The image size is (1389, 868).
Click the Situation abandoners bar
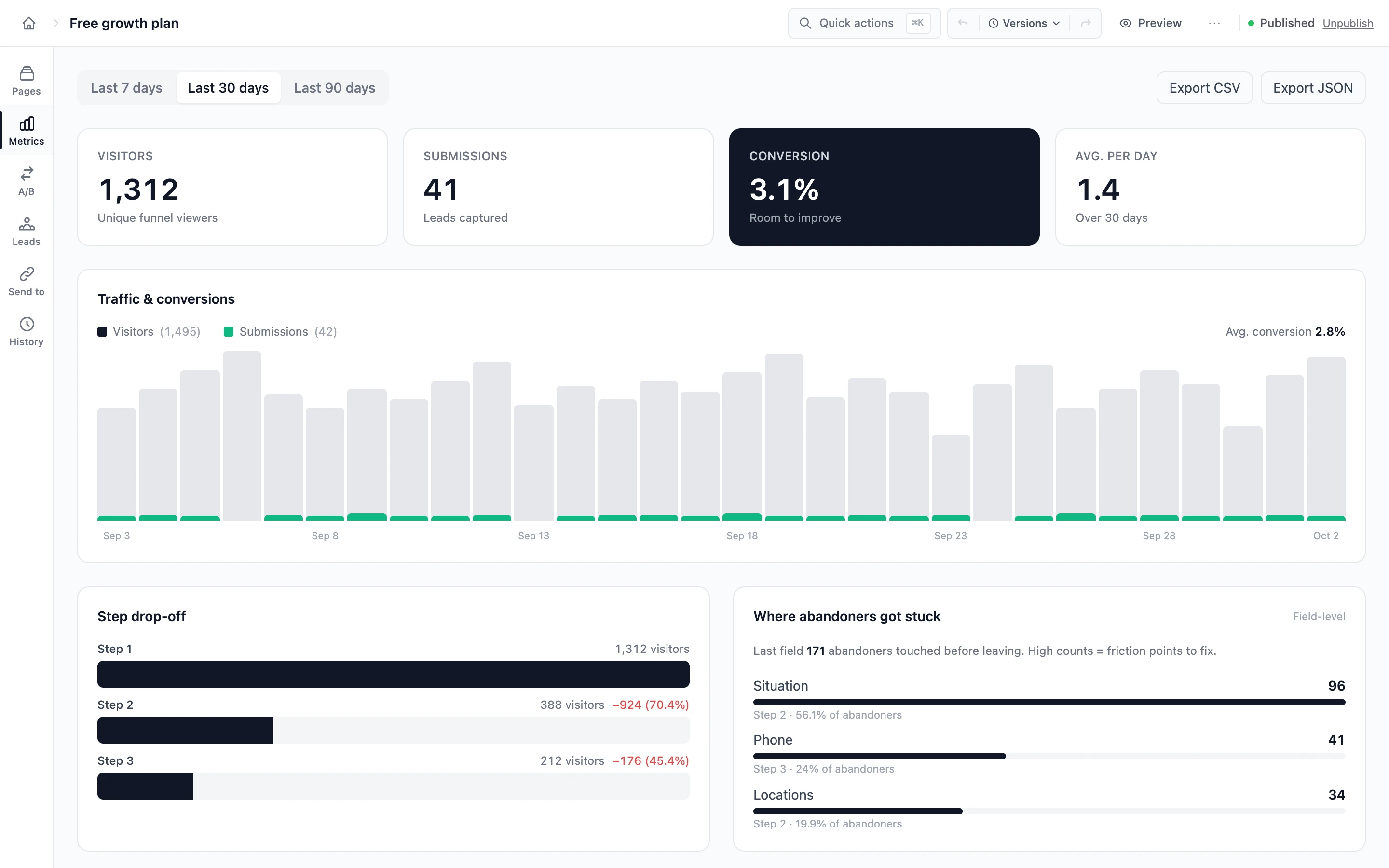(1049, 702)
